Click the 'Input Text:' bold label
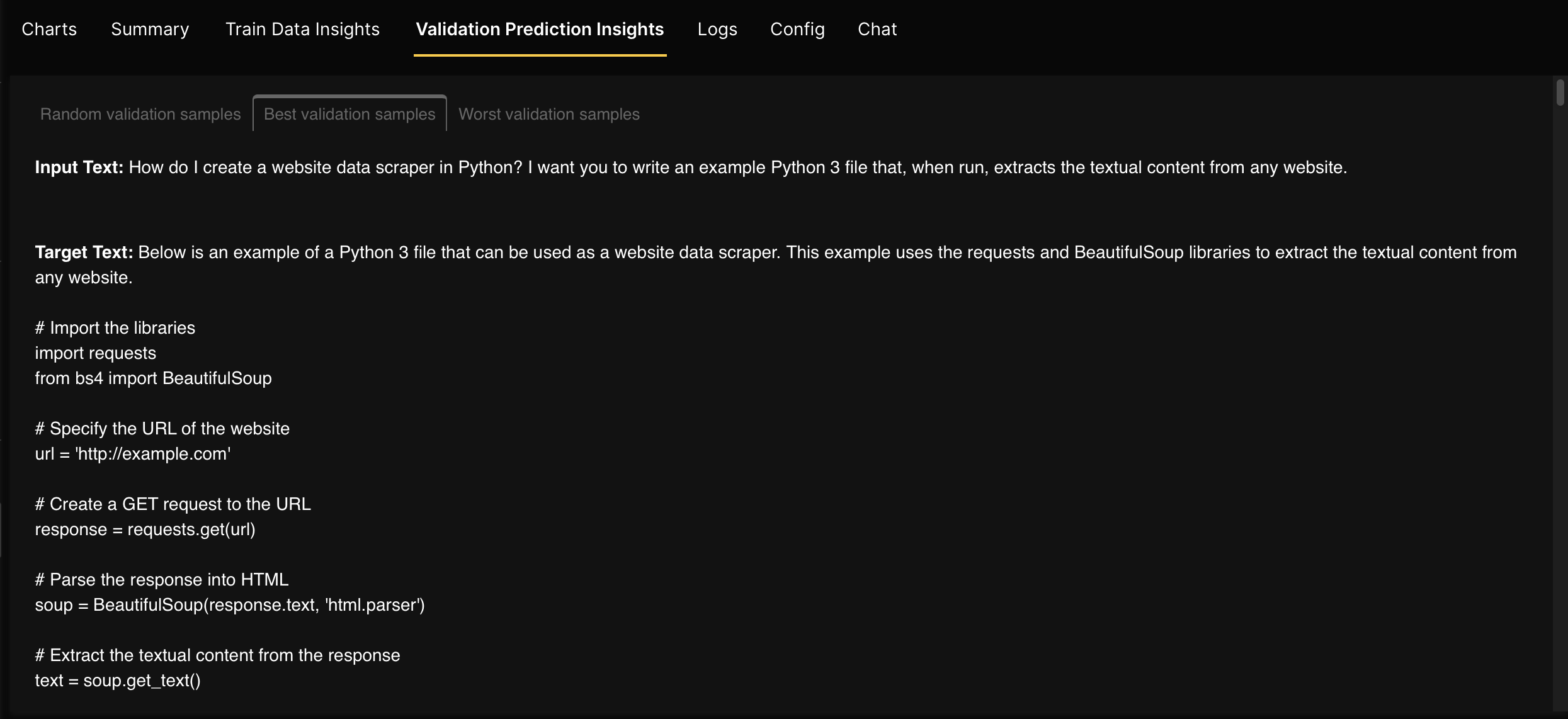Viewport: 1568px width, 719px height. pyautogui.click(x=79, y=167)
